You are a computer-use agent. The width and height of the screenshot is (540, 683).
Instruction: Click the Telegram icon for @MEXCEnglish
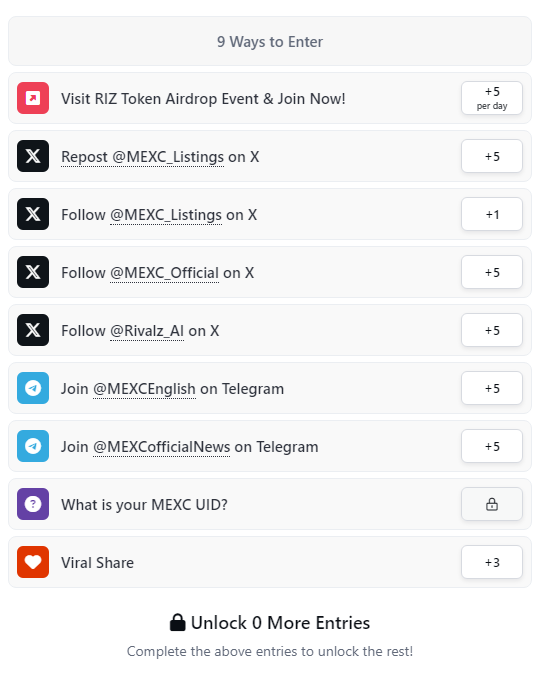tap(33, 388)
